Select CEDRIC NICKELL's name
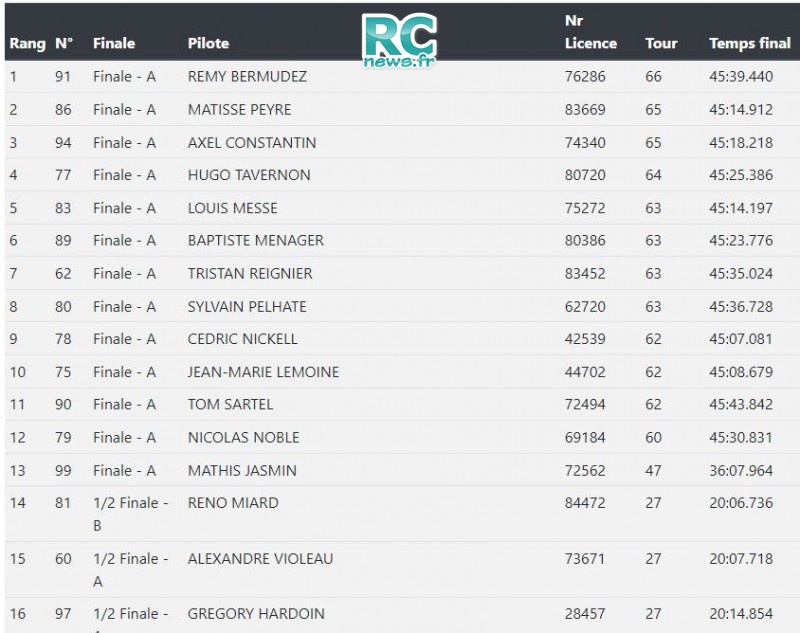This screenshot has height=633, width=800. coord(242,339)
